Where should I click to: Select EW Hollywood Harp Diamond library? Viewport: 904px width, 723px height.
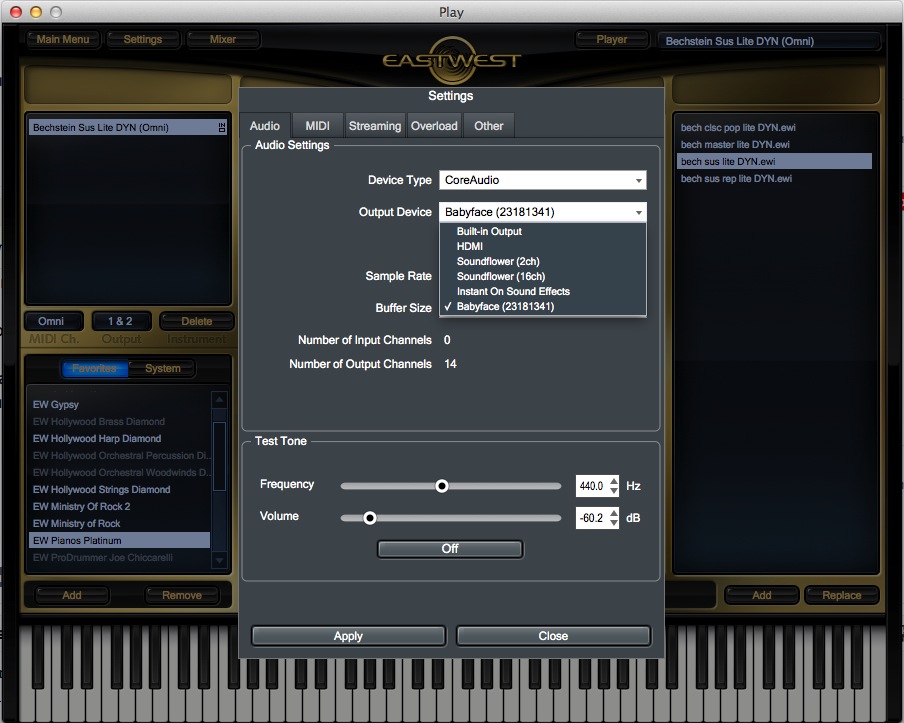click(x=119, y=438)
